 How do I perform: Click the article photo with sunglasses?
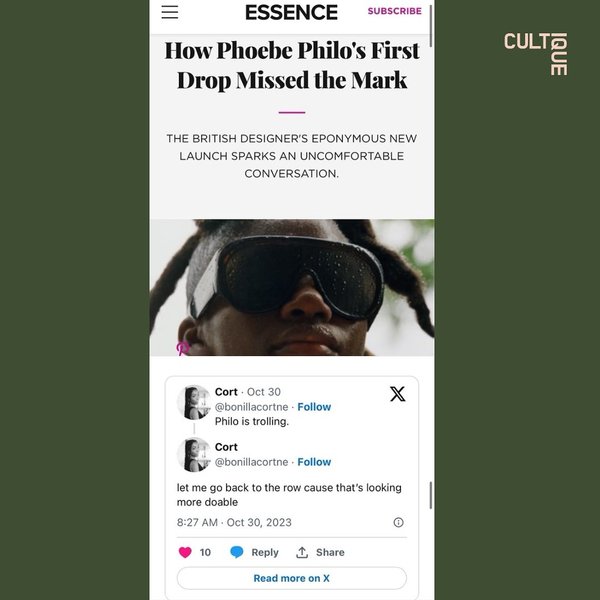click(292, 287)
